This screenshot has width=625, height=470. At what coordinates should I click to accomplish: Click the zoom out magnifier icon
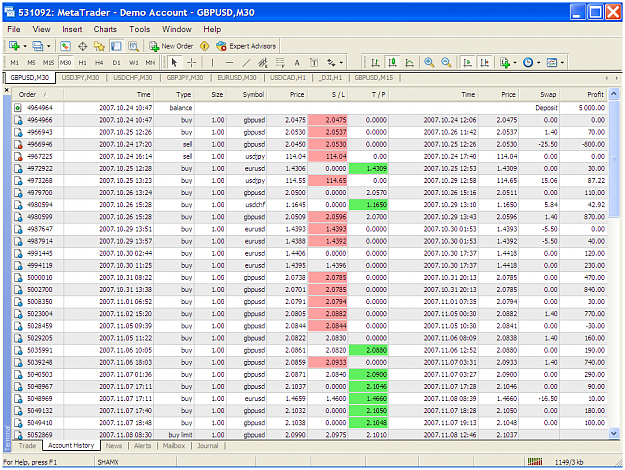tap(446, 63)
